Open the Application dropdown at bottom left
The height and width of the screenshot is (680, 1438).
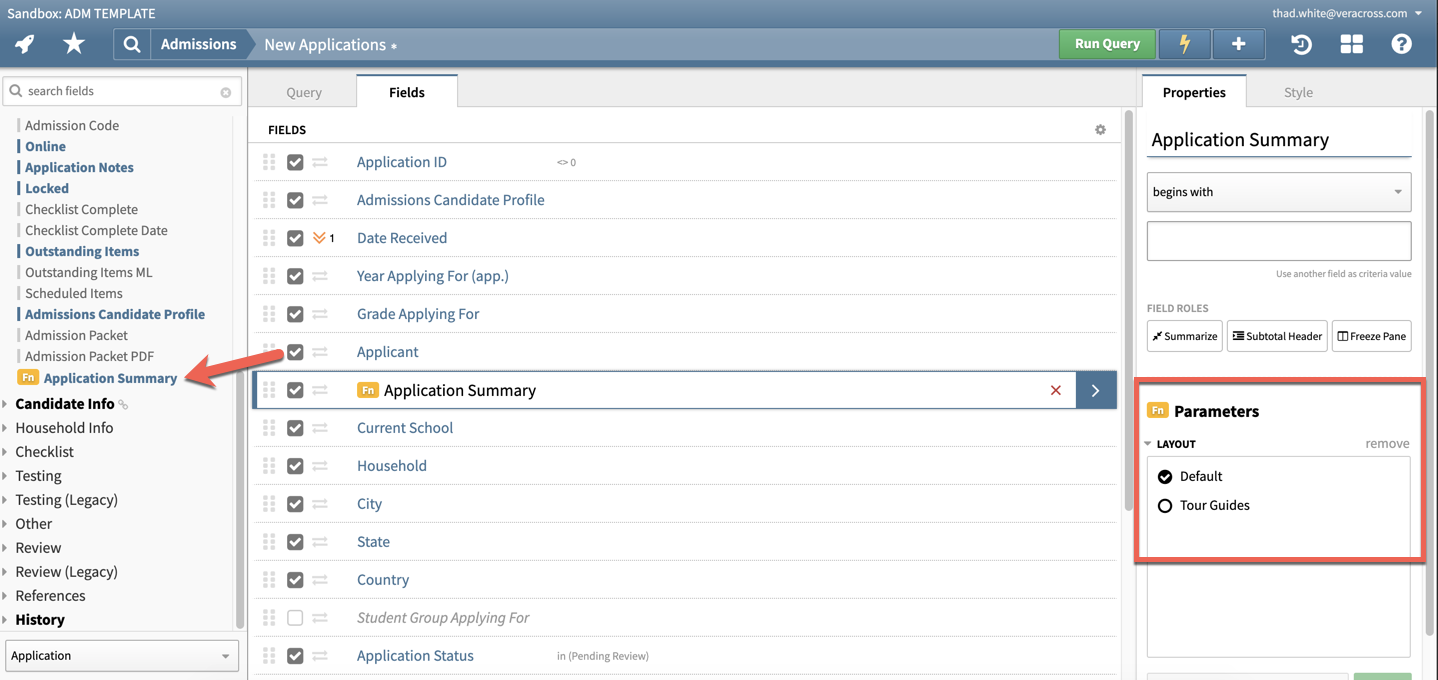[x=121, y=655]
